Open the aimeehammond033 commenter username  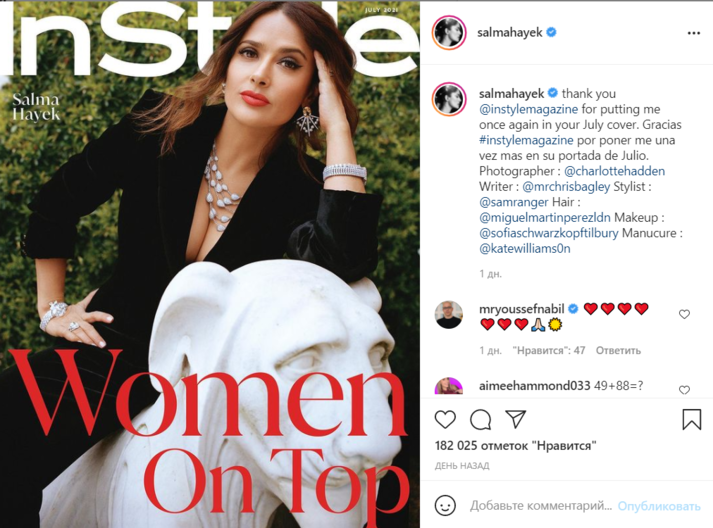[534, 386]
